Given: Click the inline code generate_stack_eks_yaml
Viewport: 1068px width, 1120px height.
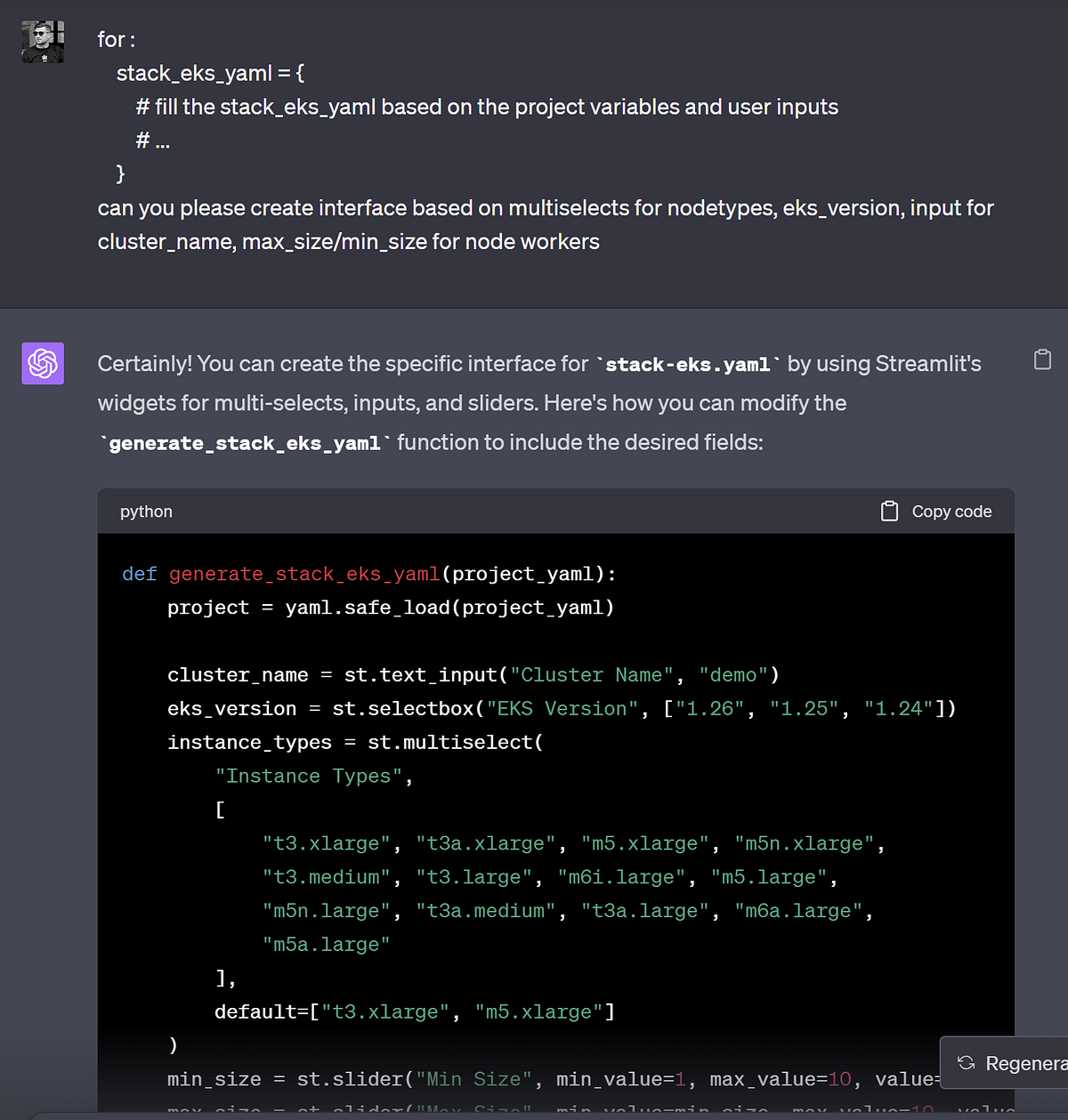Looking at the screenshot, I should (x=243, y=442).
